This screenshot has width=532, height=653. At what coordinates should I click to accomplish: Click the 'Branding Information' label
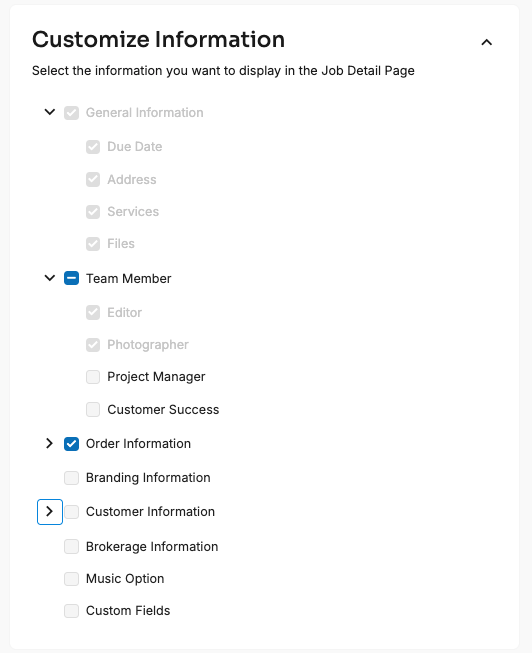coord(148,478)
